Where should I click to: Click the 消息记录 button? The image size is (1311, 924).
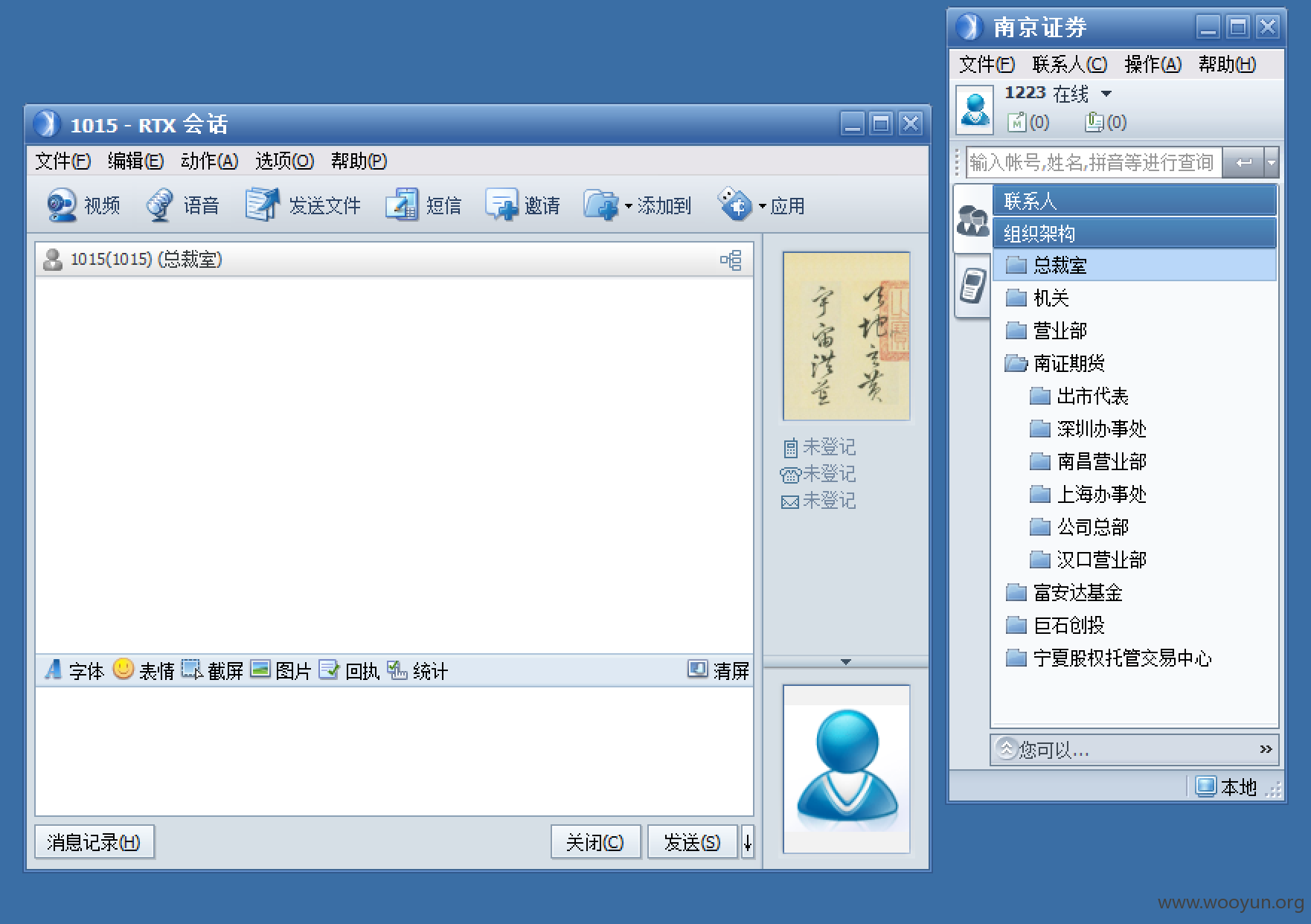(94, 842)
